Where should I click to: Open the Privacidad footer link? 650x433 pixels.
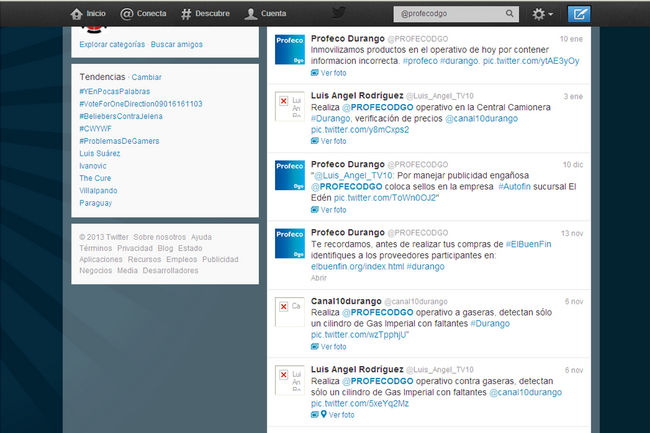[x=135, y=248]
